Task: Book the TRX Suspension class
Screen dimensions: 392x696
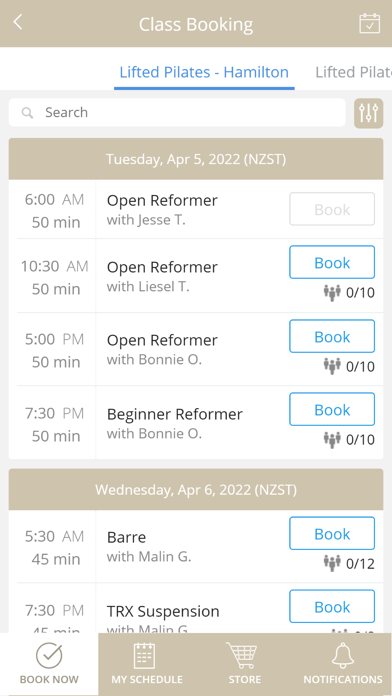Action: 332,606
